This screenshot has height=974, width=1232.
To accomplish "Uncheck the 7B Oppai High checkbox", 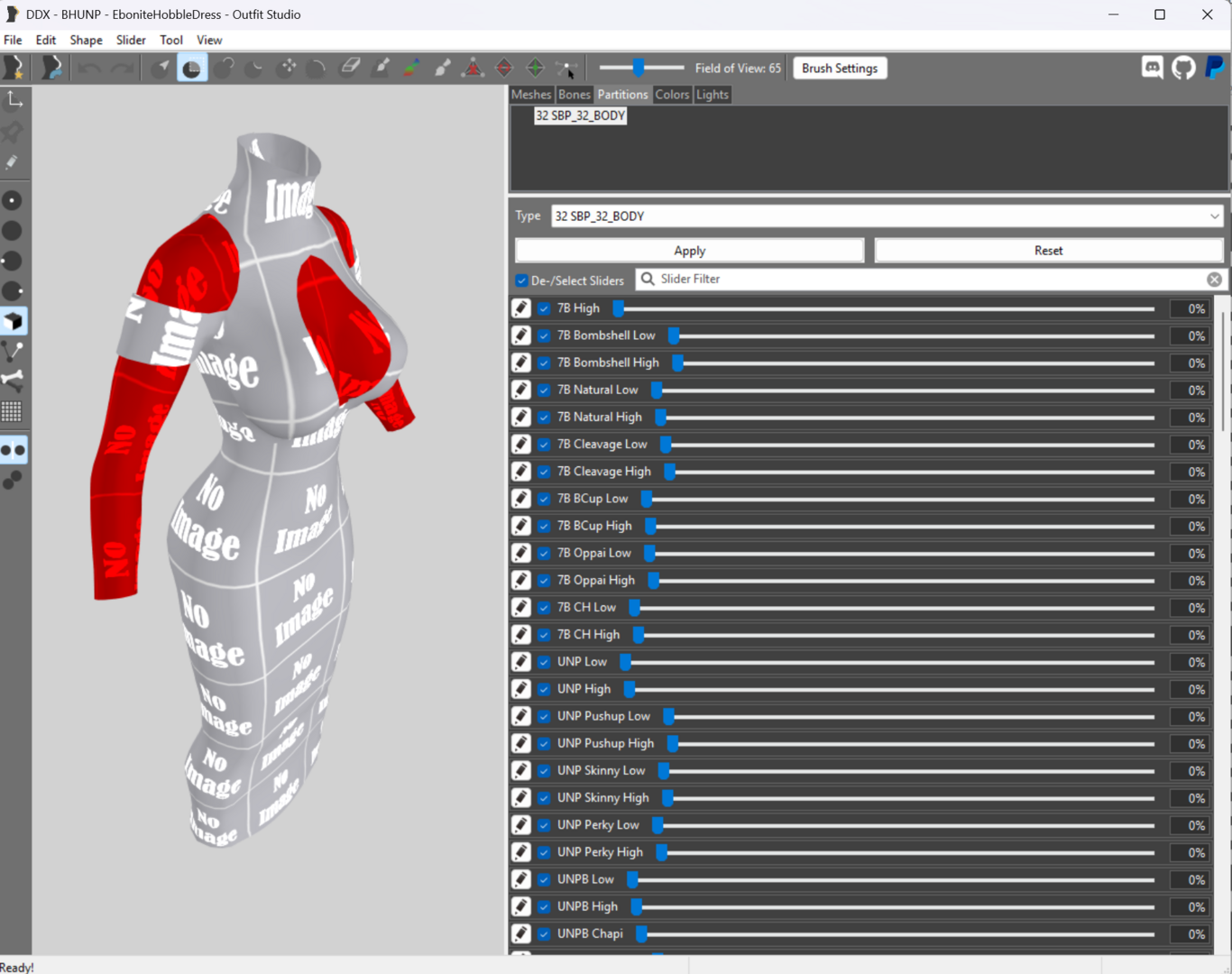I will point(544,581).
